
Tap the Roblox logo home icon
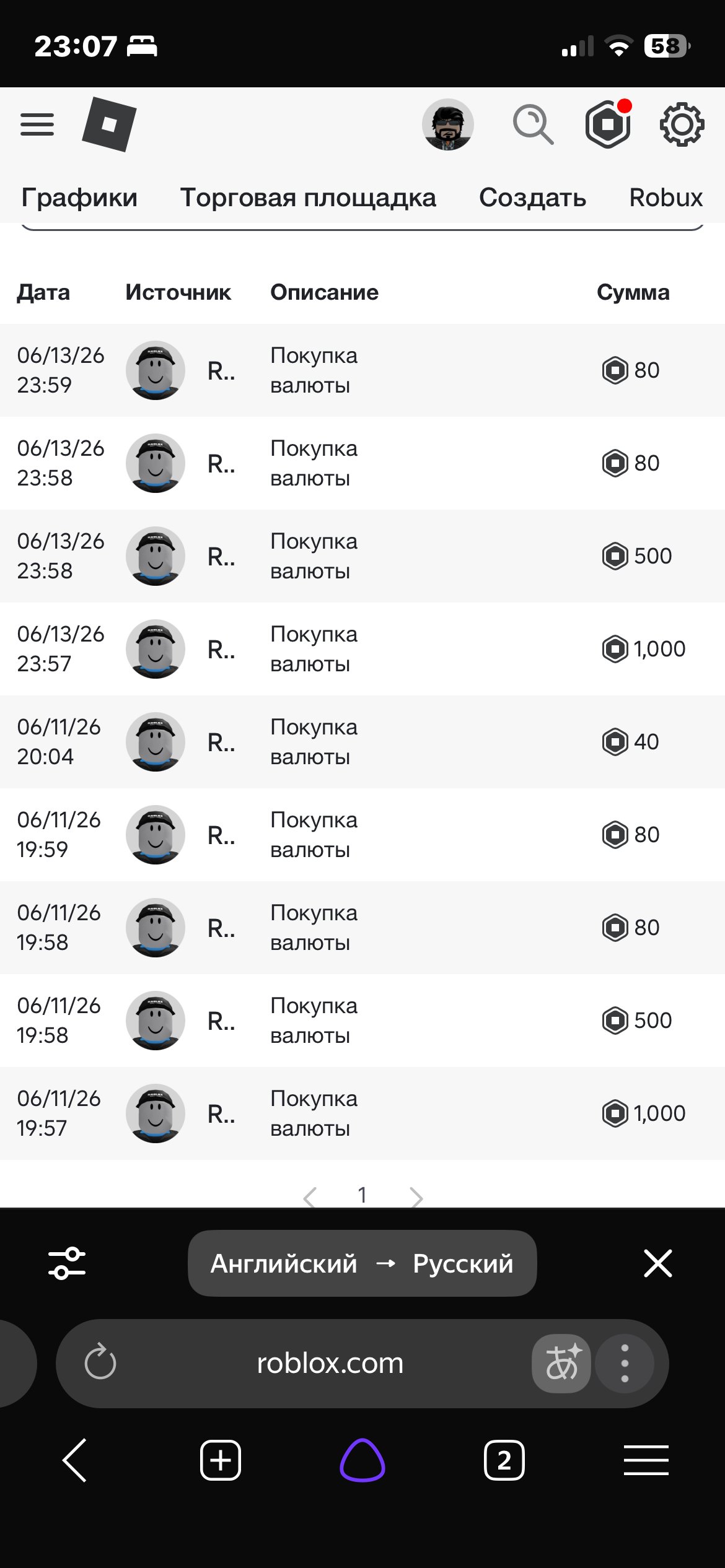coord(109,124)
